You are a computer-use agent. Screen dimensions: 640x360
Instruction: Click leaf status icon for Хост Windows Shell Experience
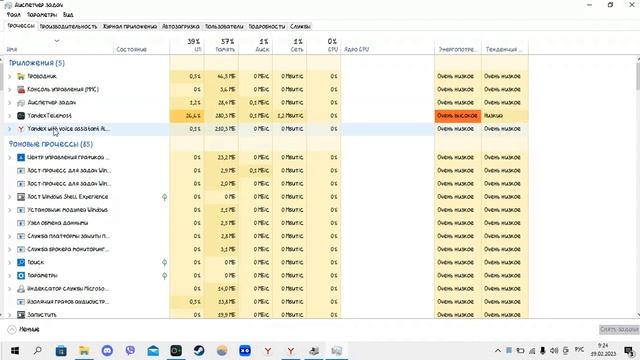[x=164, y=197]
